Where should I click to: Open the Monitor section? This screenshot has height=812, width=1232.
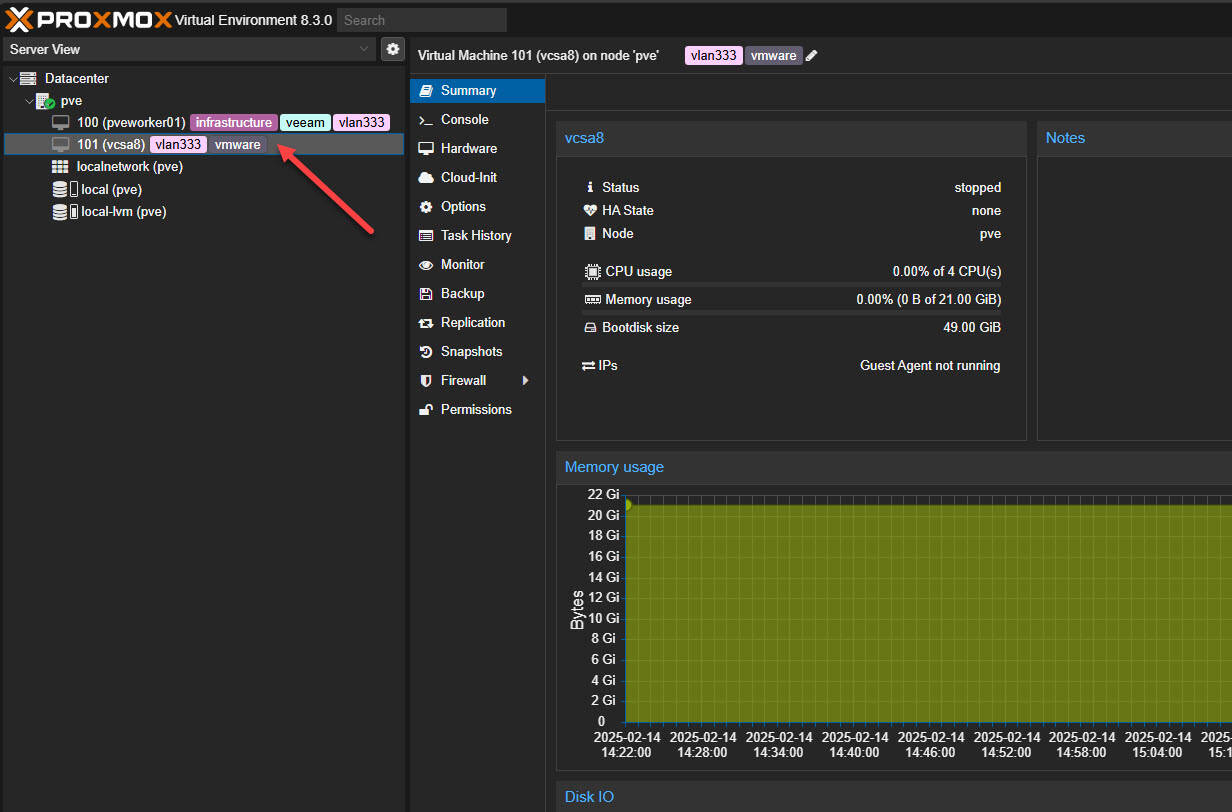pos(478,265)
